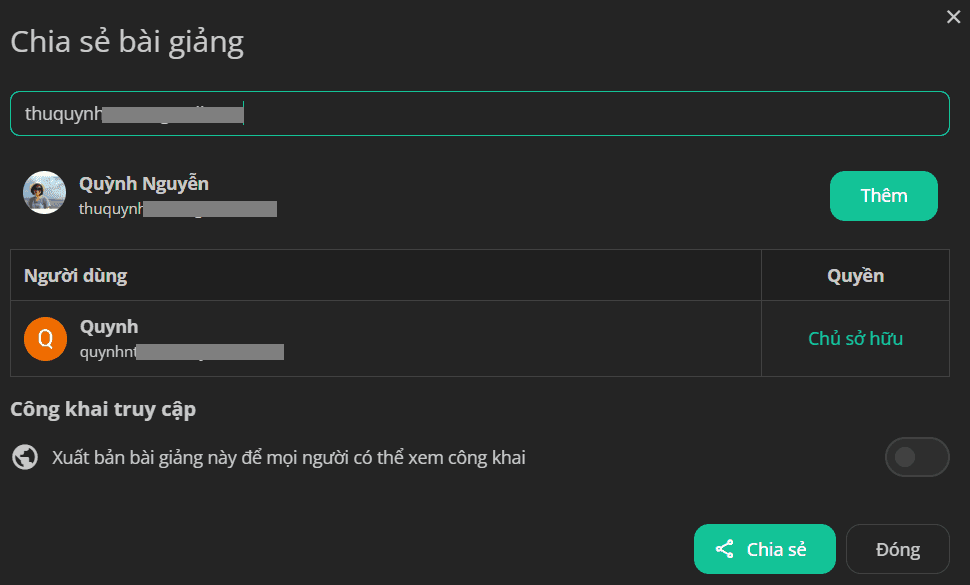The height and width of the screenshot is (585, 970).
Task: Click the Công khai truy cập heading
Action: (x=103, y=409)
